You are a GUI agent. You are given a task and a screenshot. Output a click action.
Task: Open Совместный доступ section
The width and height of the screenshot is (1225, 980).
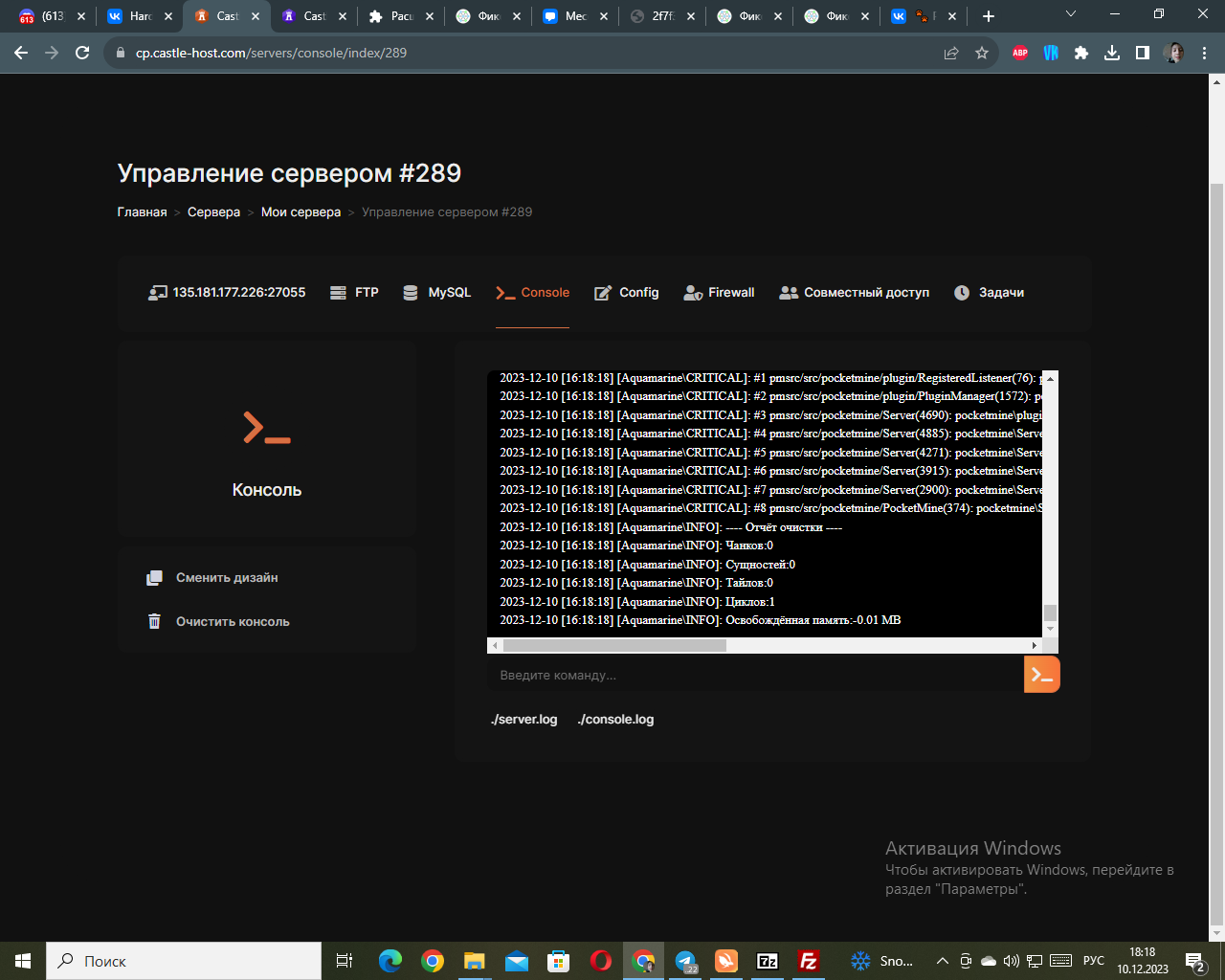tap(854, 293)
